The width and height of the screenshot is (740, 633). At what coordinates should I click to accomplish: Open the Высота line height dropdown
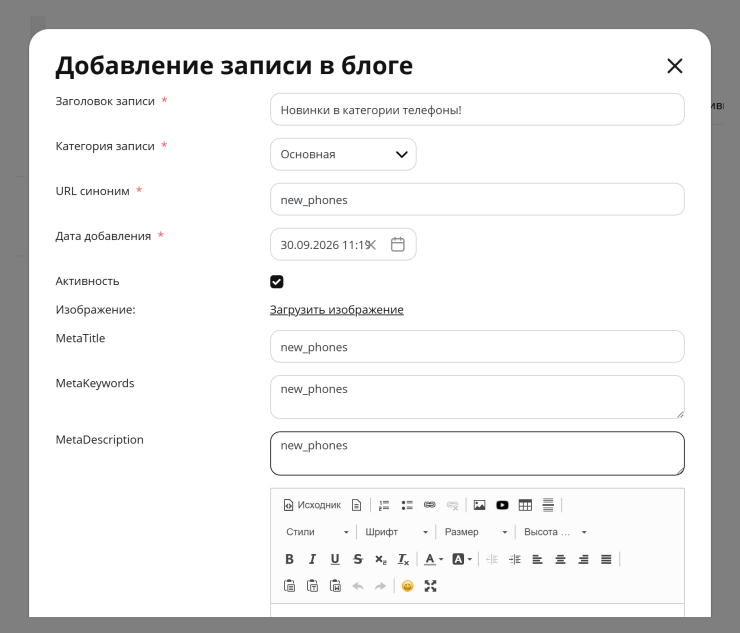tap(555, 532)
